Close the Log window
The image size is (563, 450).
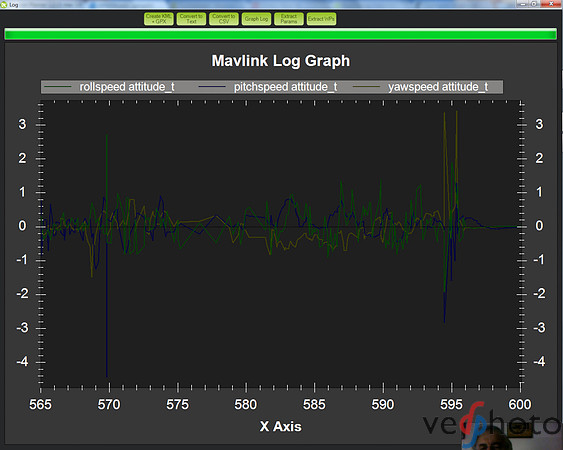point(551,4)
